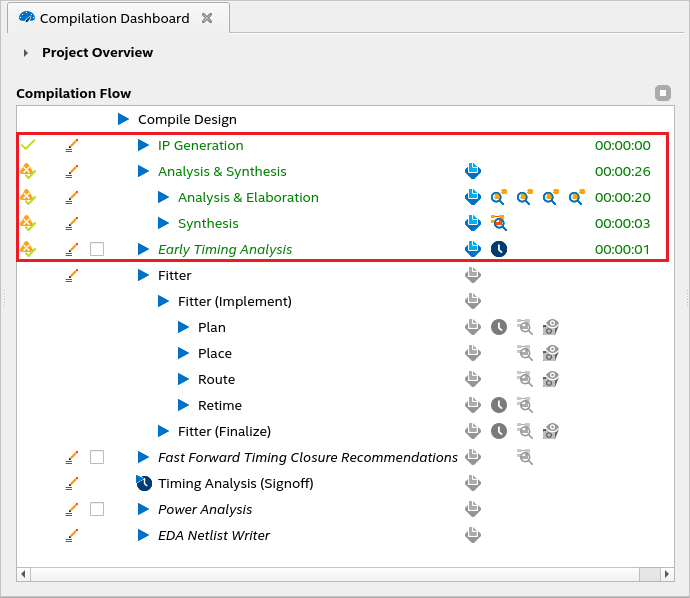The height and width of the screenshot is (598, 690).
Task: Toggle Fast Forward Timing Closure Recommendations checkbox
Action: [97, 457]
